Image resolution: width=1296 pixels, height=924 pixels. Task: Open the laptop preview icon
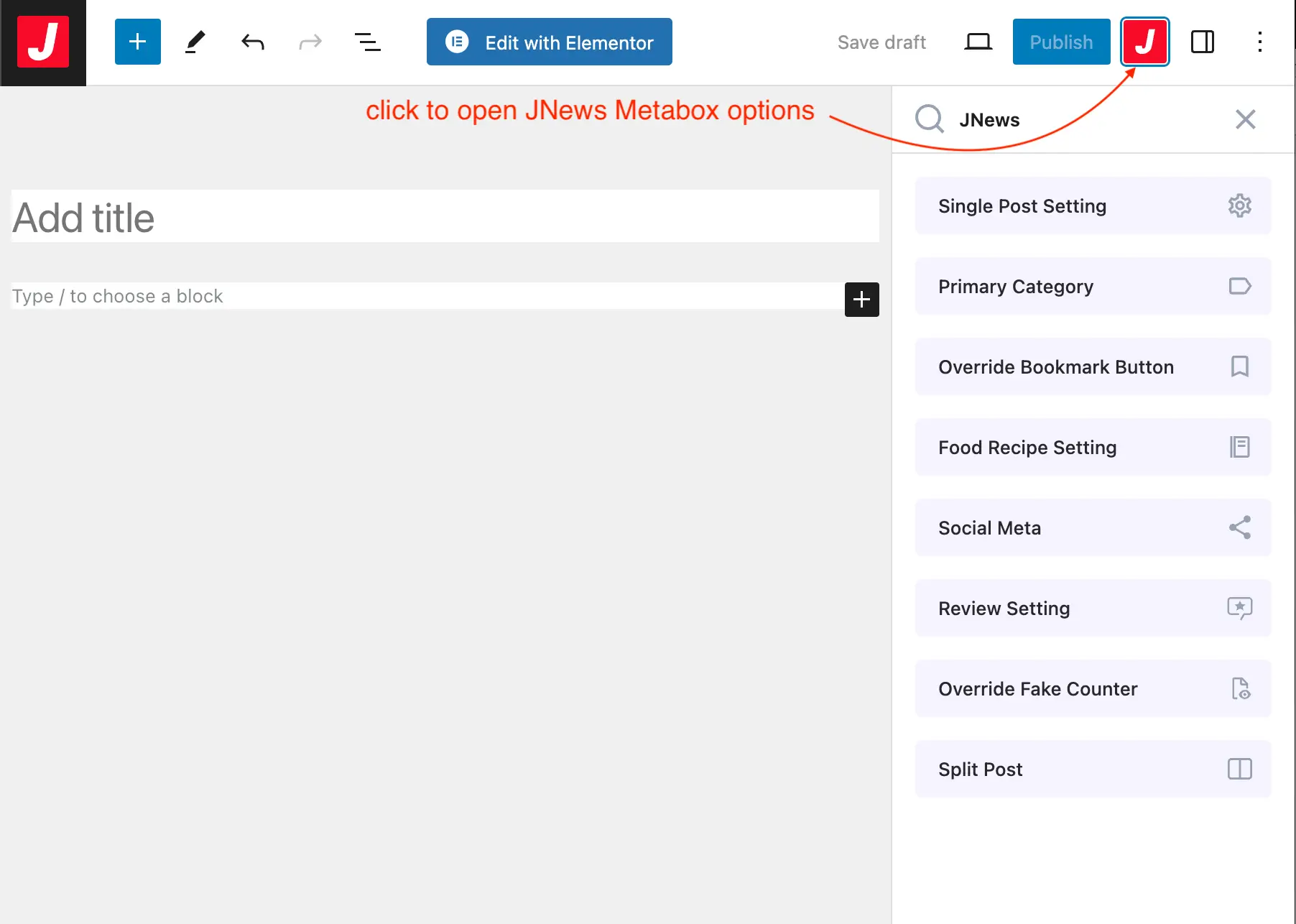[x=978, y=42]
